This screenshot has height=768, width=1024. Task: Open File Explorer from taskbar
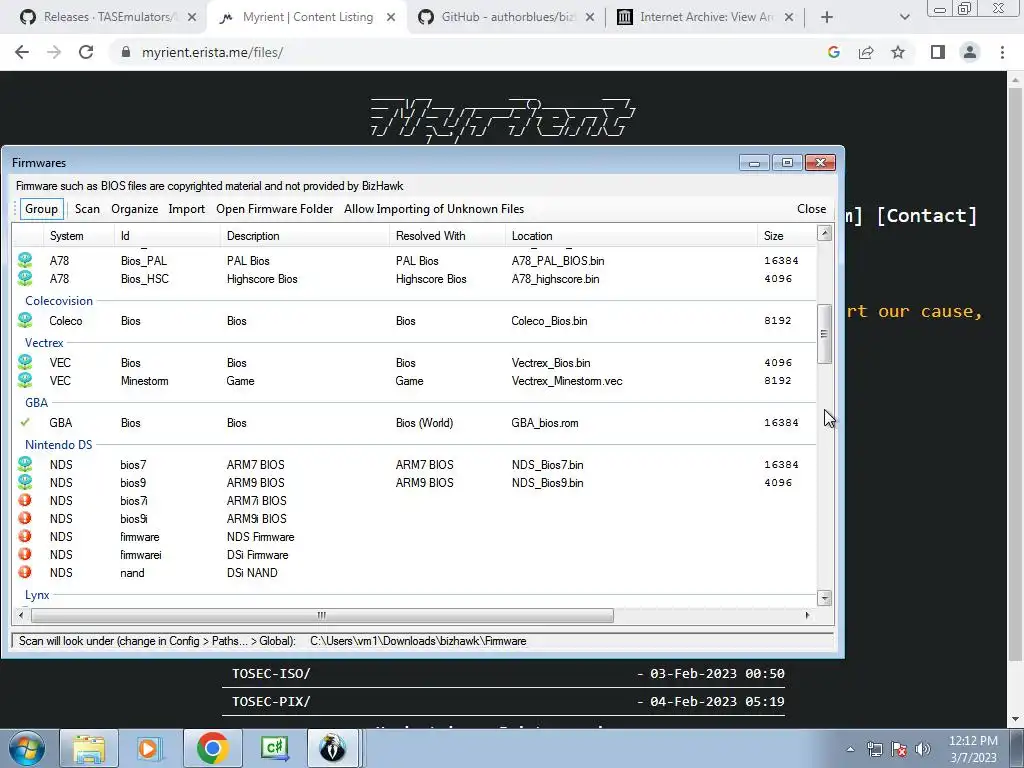point(89,748)
